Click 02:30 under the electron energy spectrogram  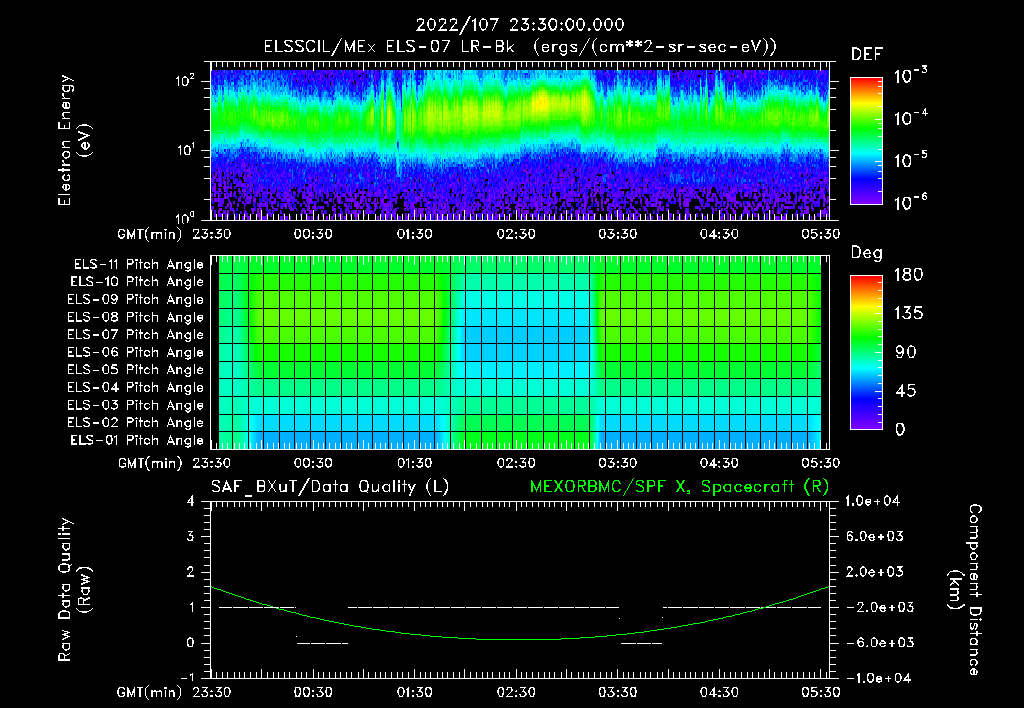pyautogui.click(x=516, y=234)
